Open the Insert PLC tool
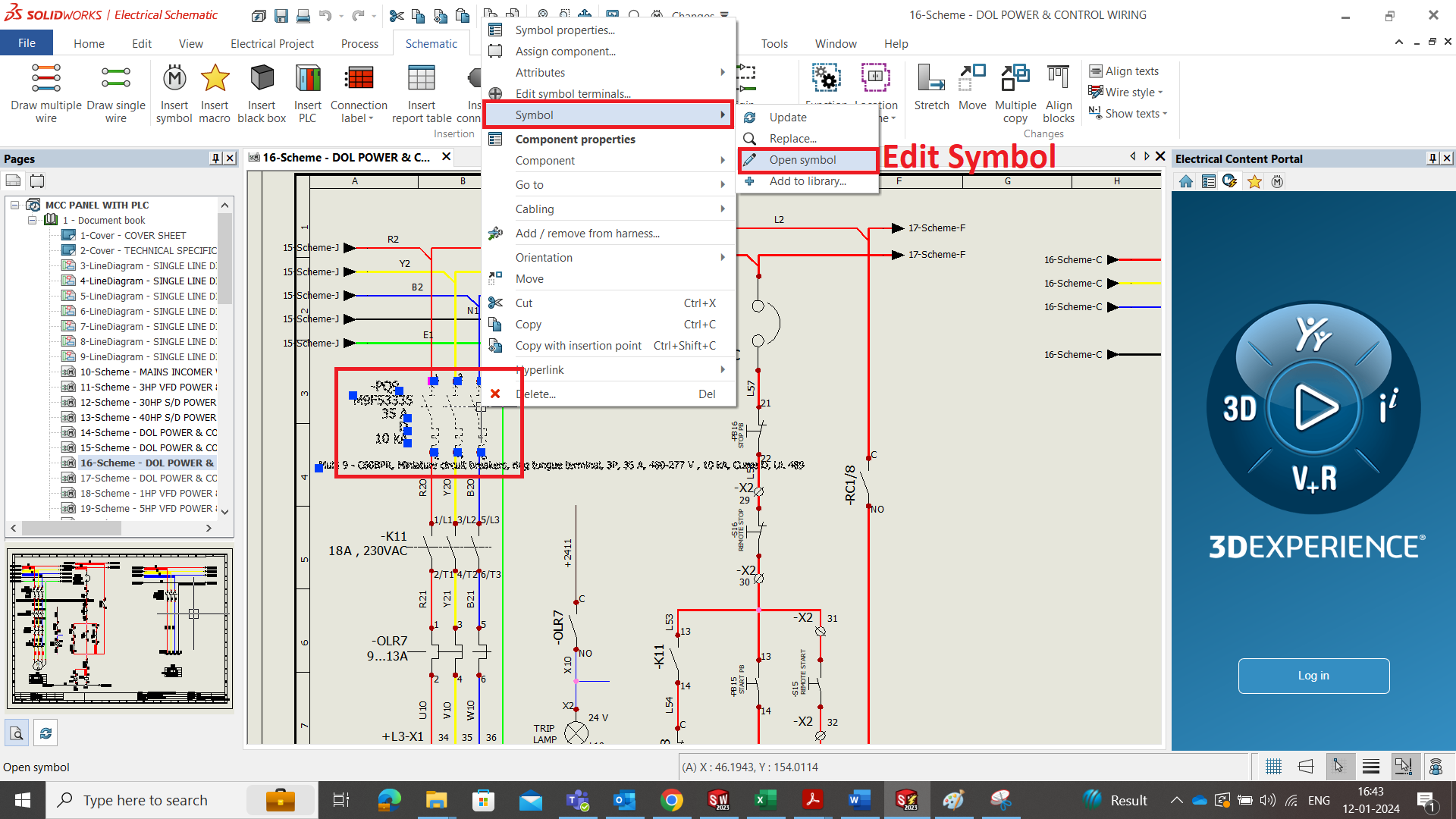 (x=307, y=91)
